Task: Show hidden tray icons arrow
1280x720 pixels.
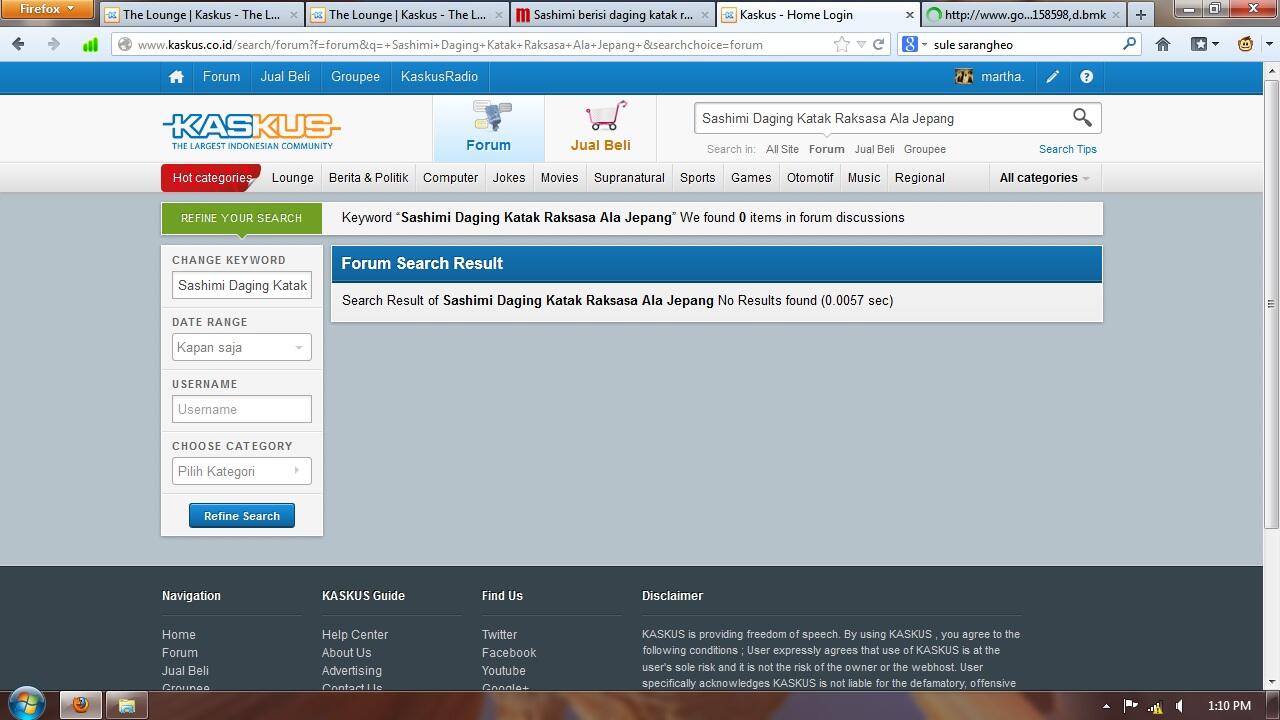Action: (1106, 706)
